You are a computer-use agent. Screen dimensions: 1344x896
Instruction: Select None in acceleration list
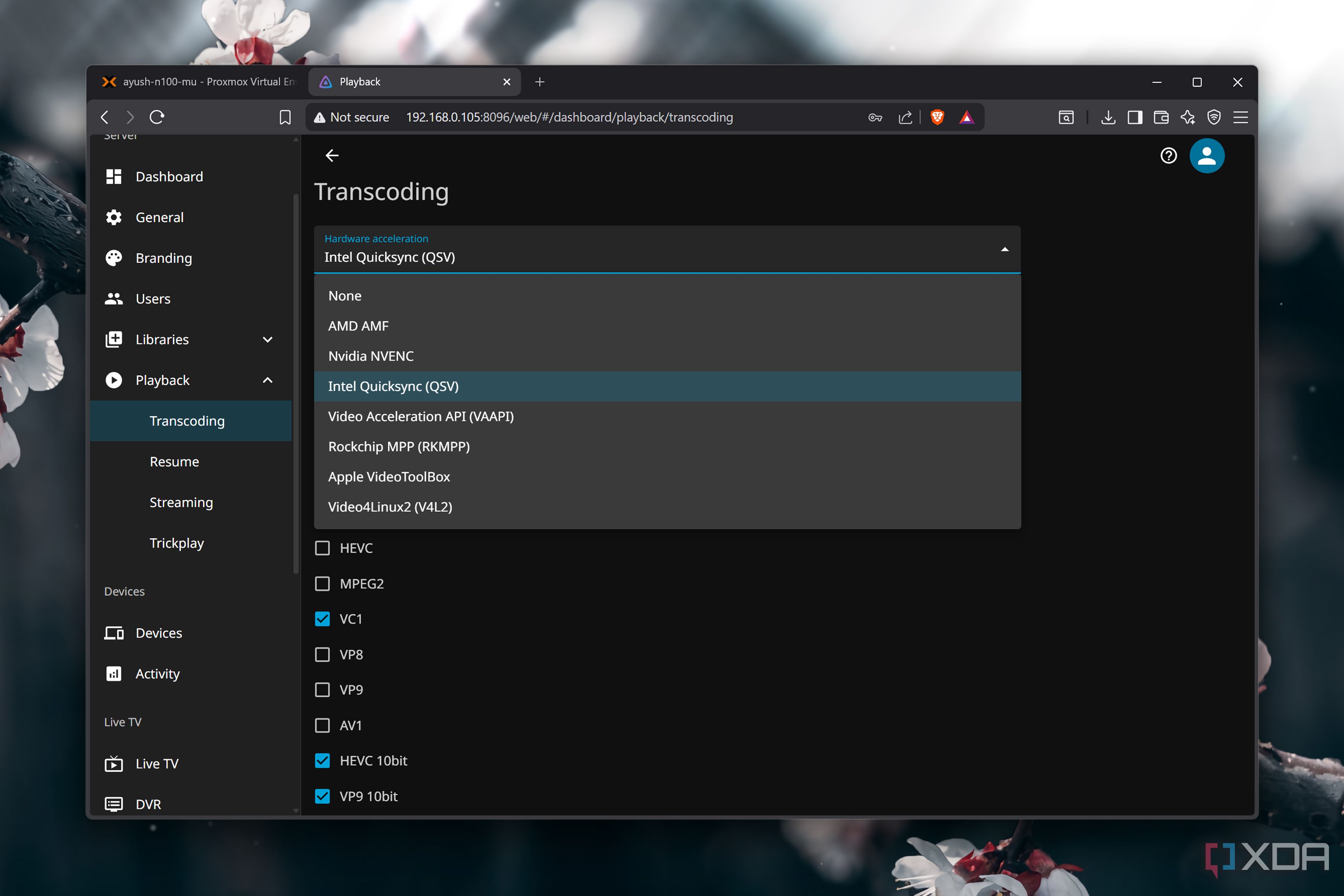click(x=667, y=296)
